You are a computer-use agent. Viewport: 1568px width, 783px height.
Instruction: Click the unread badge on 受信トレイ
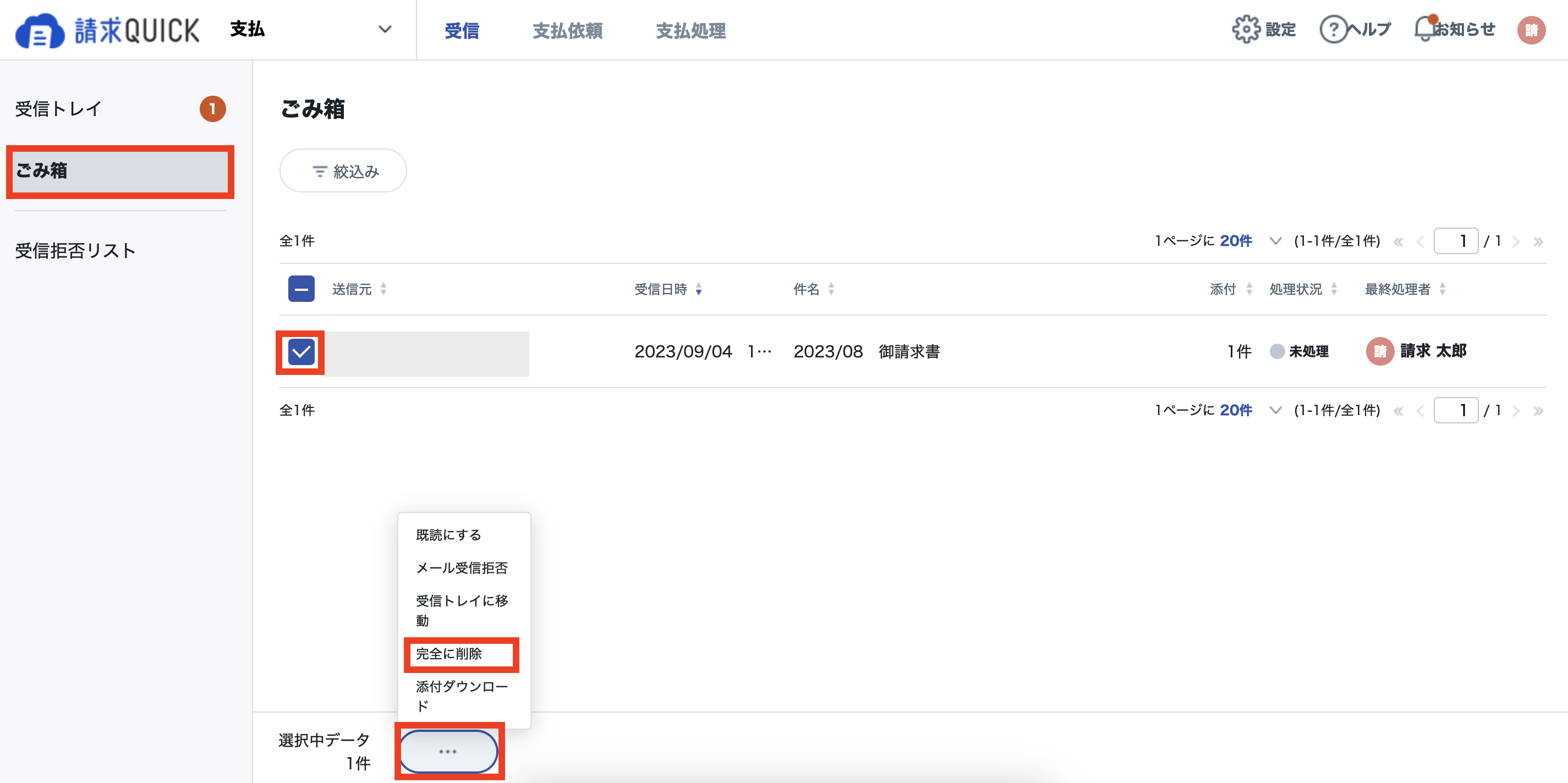pos(212,109)
